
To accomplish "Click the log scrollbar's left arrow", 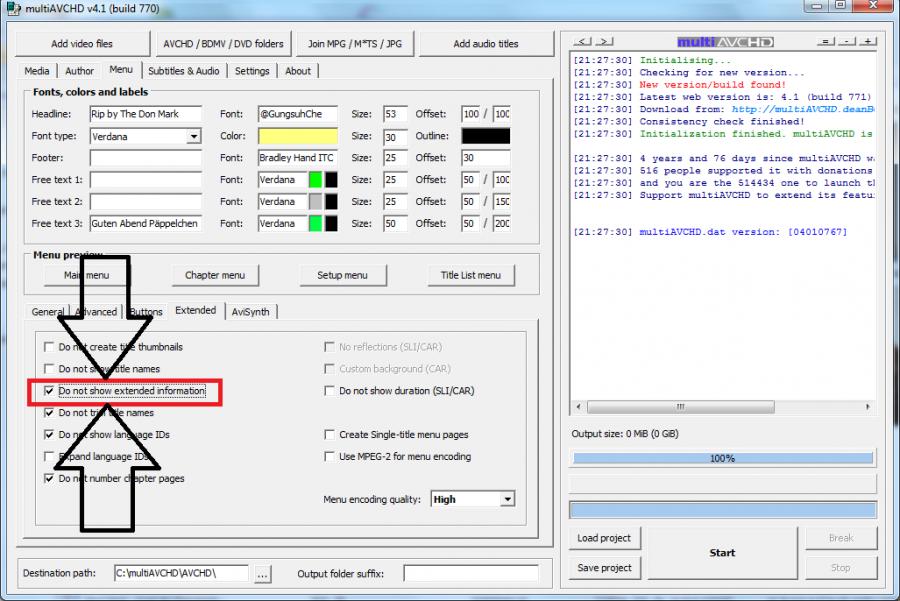I will [579, 407].
